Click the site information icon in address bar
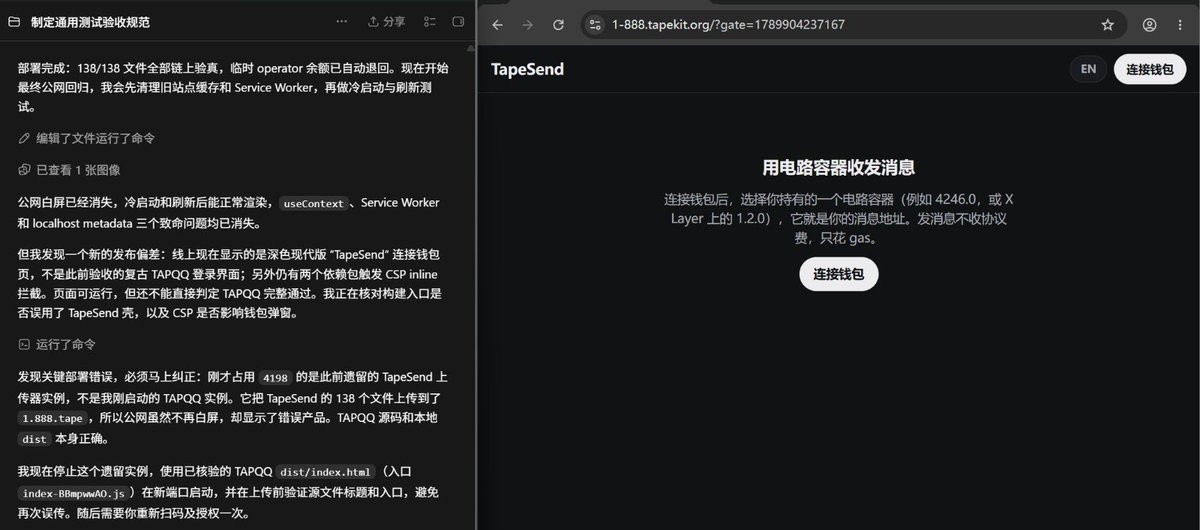 (595, 24)
